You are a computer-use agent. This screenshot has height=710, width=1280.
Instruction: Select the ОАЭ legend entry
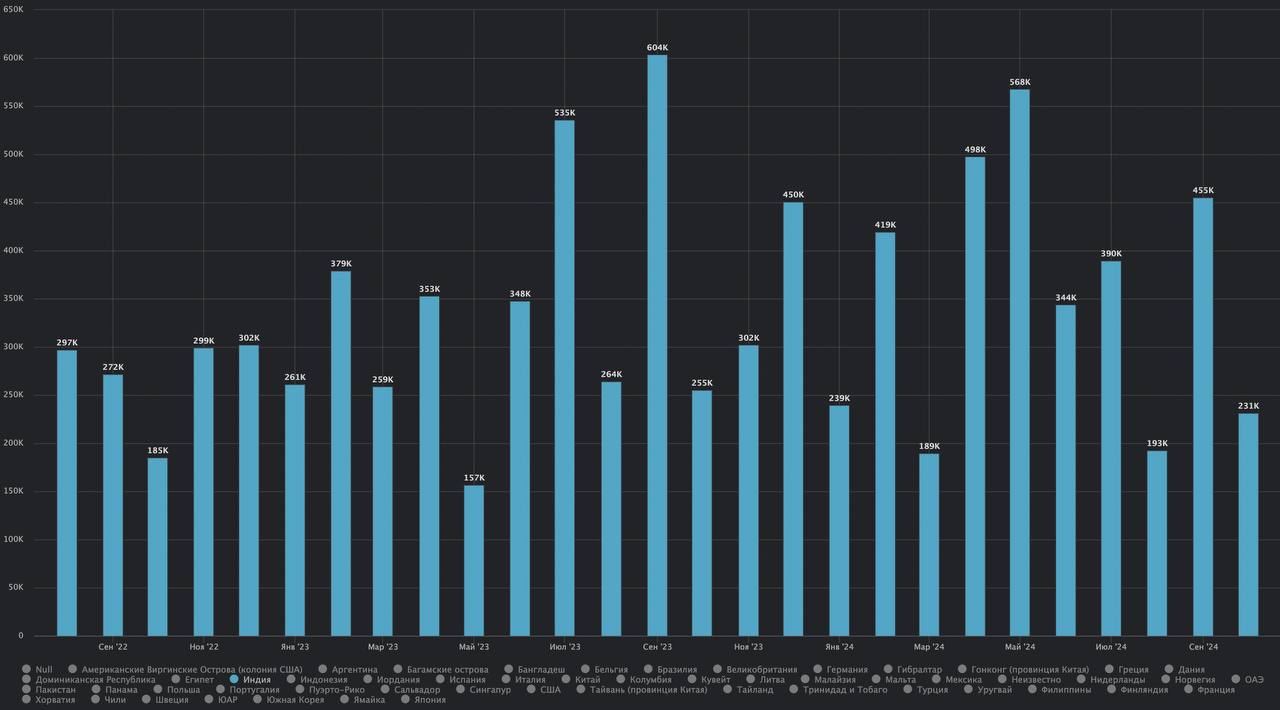point(1254,680)
